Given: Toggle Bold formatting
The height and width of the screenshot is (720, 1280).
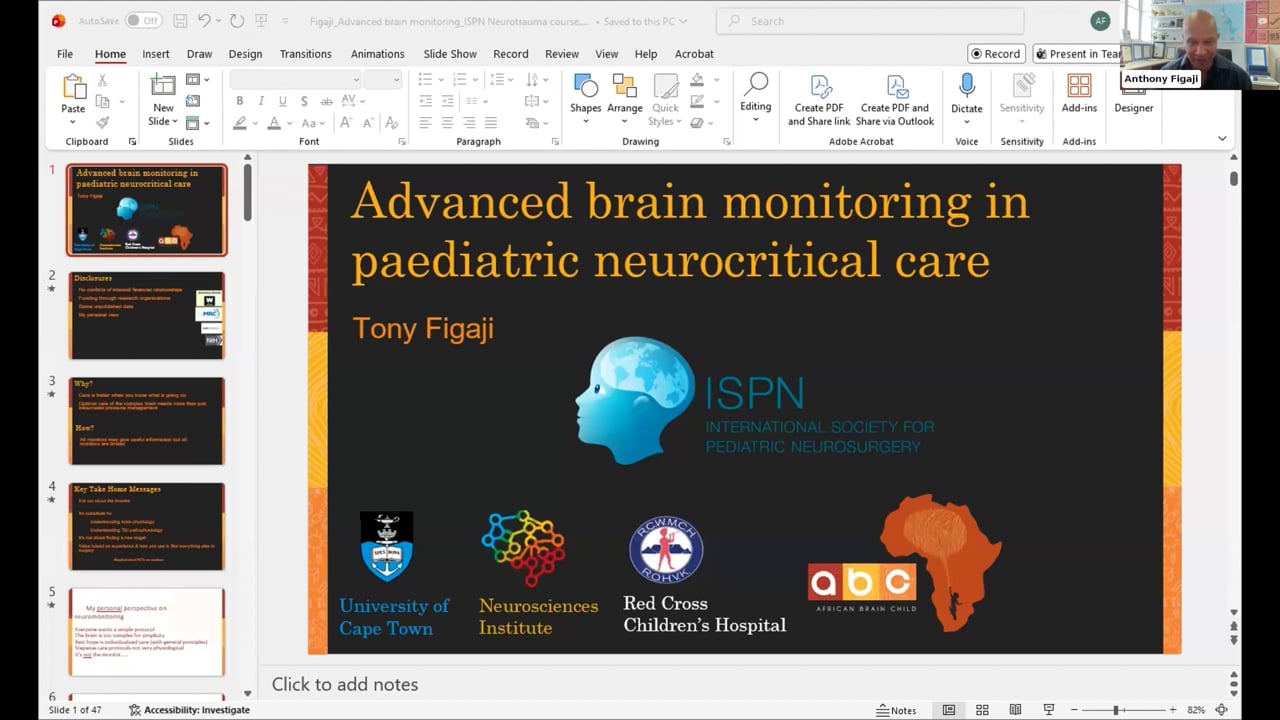Looking at the screenshot, I should click(x=239, y=101).
